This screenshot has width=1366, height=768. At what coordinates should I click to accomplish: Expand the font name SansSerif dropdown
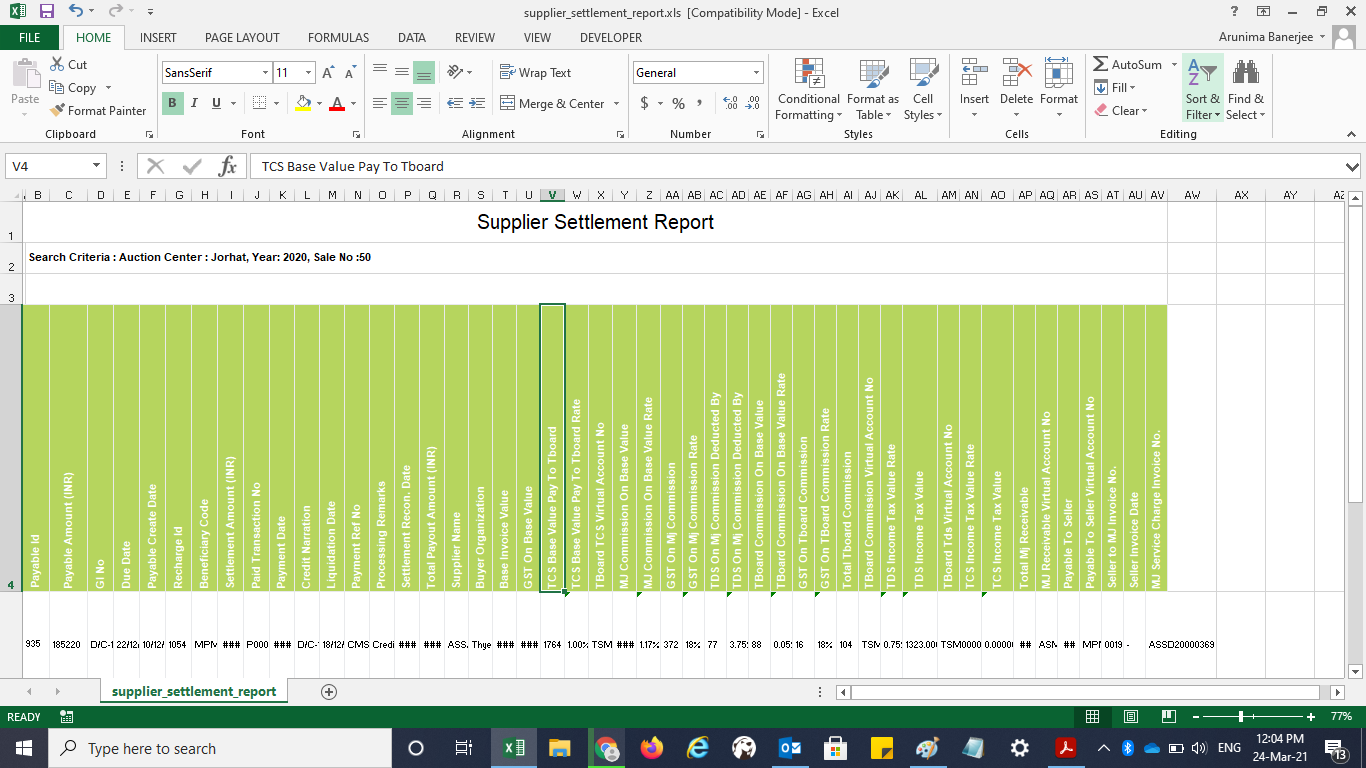pos(265,73)
